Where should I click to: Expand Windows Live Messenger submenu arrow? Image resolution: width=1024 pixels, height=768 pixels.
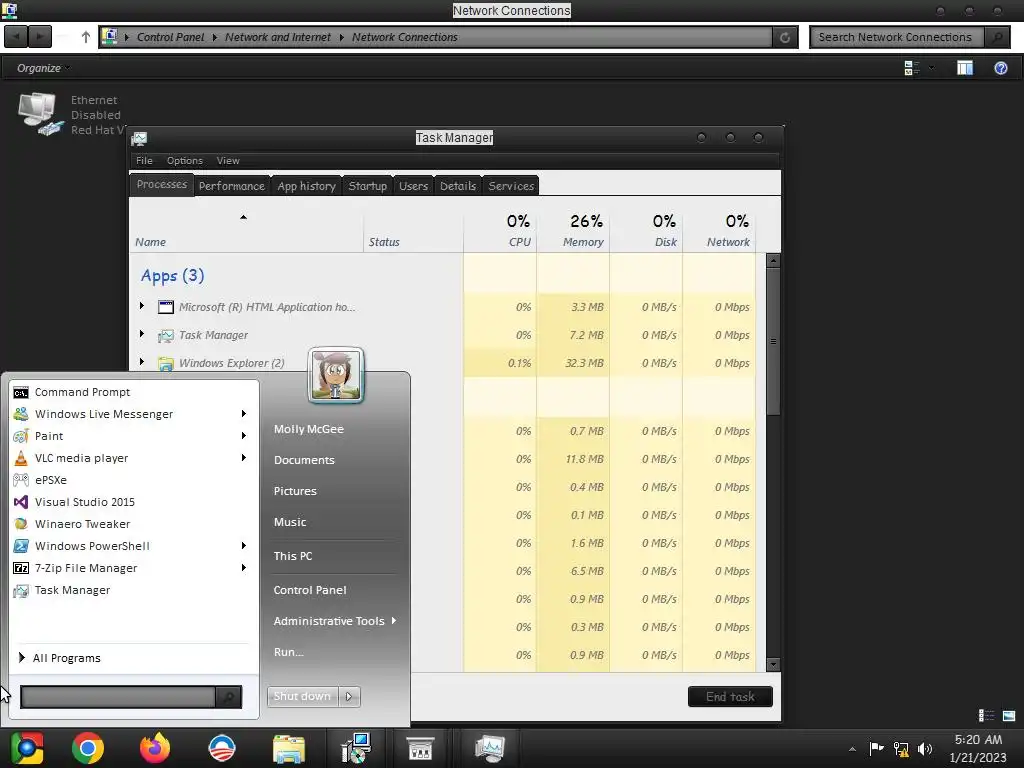click(244, 414)
